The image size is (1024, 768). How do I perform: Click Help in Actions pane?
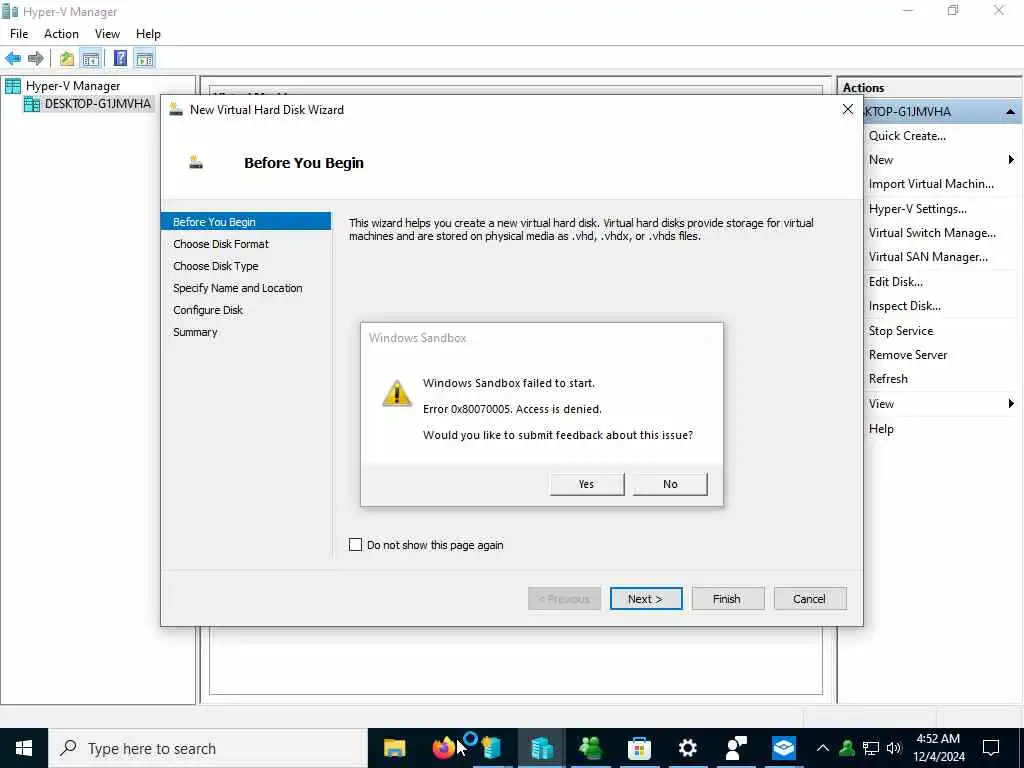point(881,429)
